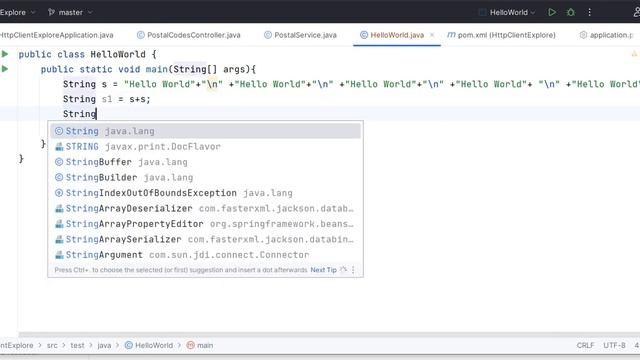Pick StringIndexOutOfBoundsException suggestion
Screen dimensions: 640x360
click(x=205, y=193)
